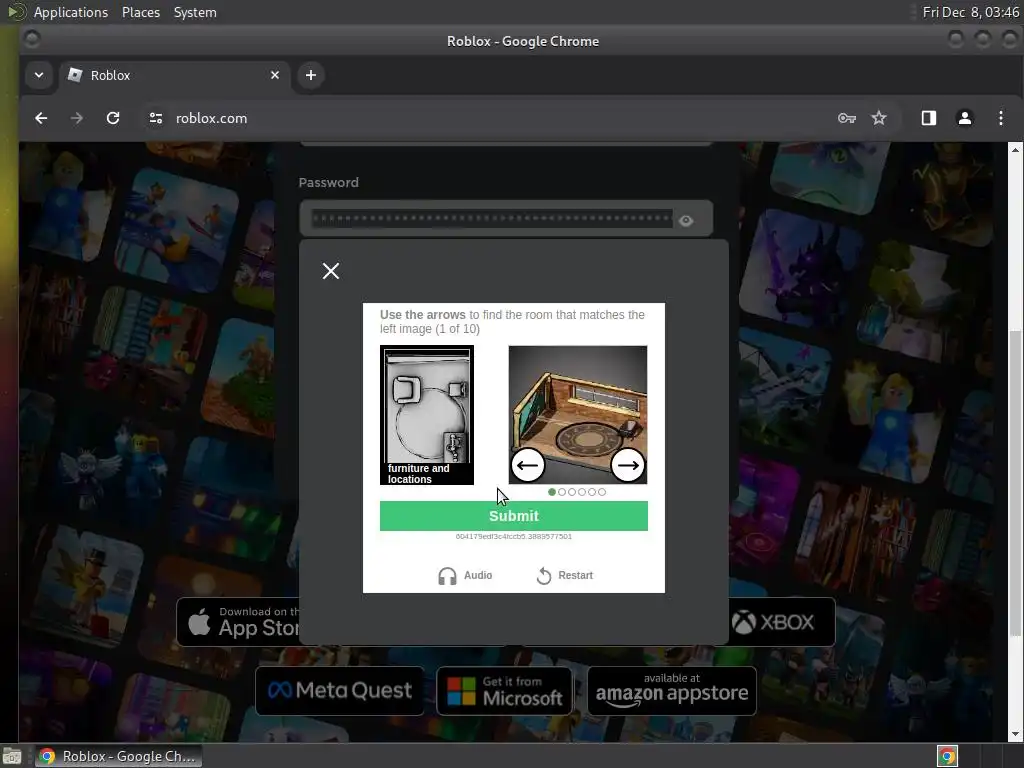The image size is (1024, 768).
Task: Click the scrollbar up arrow
Action: coord(1015,150)
